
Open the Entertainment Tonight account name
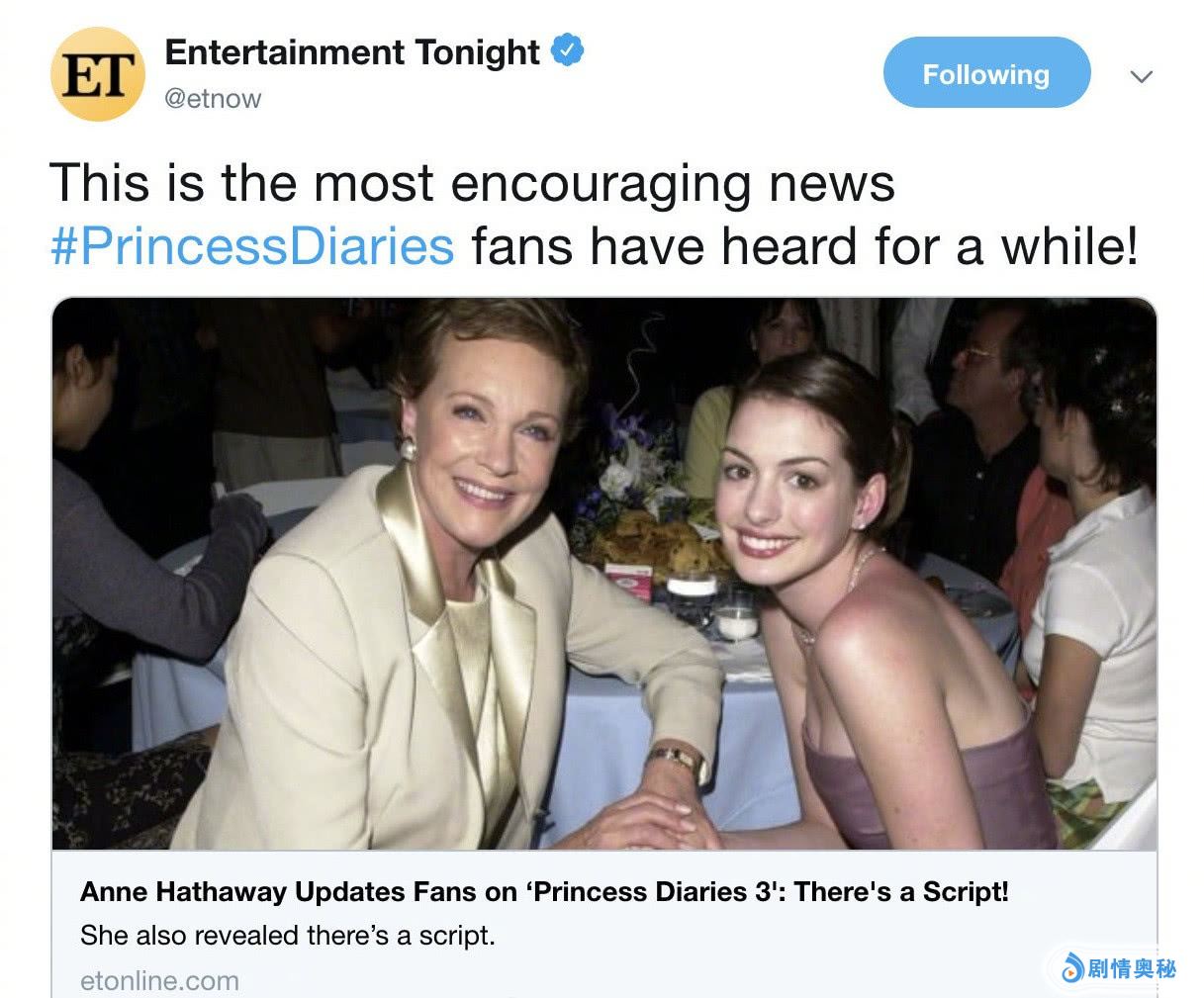[352, 52]
